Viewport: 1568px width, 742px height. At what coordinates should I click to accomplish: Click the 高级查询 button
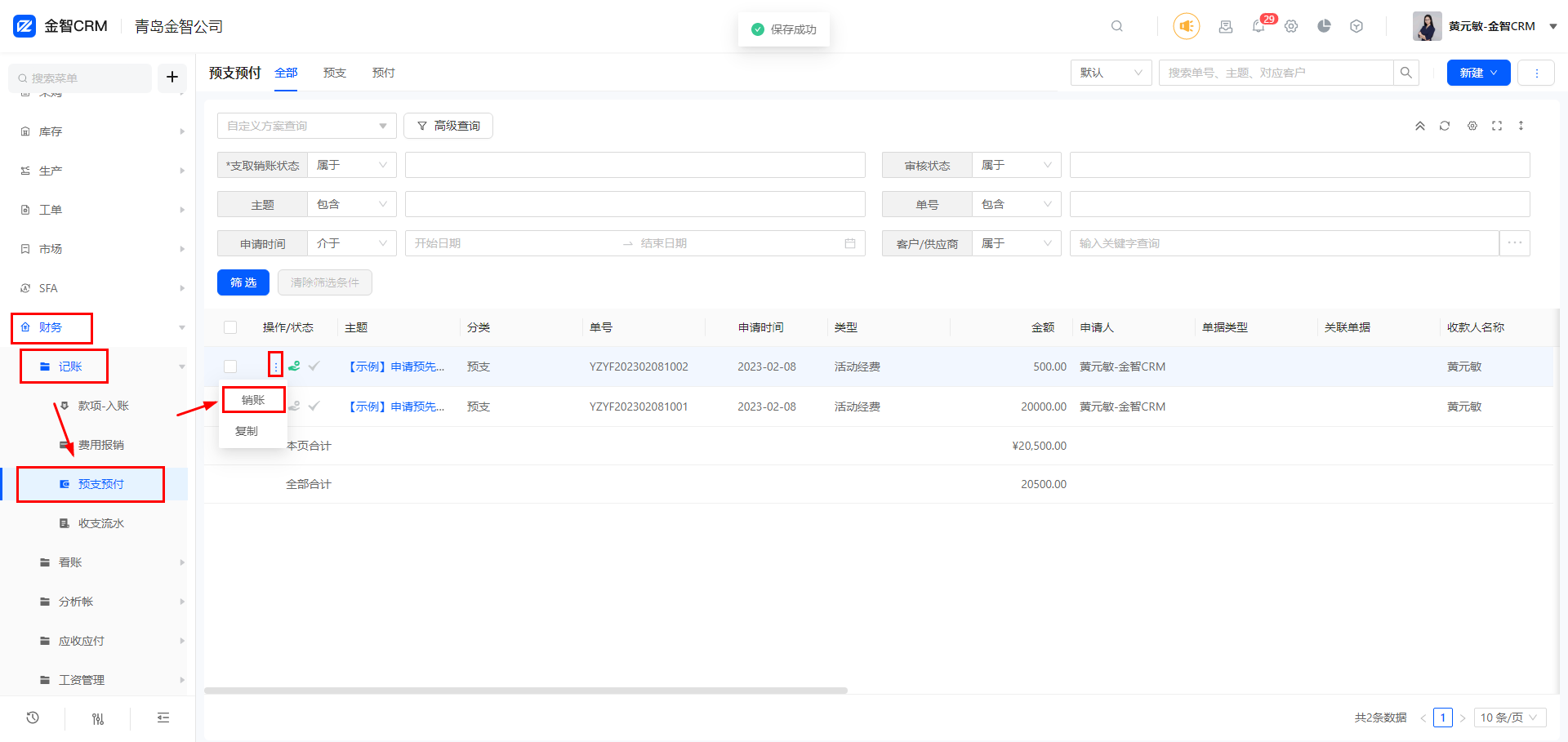tap(448, 126)
